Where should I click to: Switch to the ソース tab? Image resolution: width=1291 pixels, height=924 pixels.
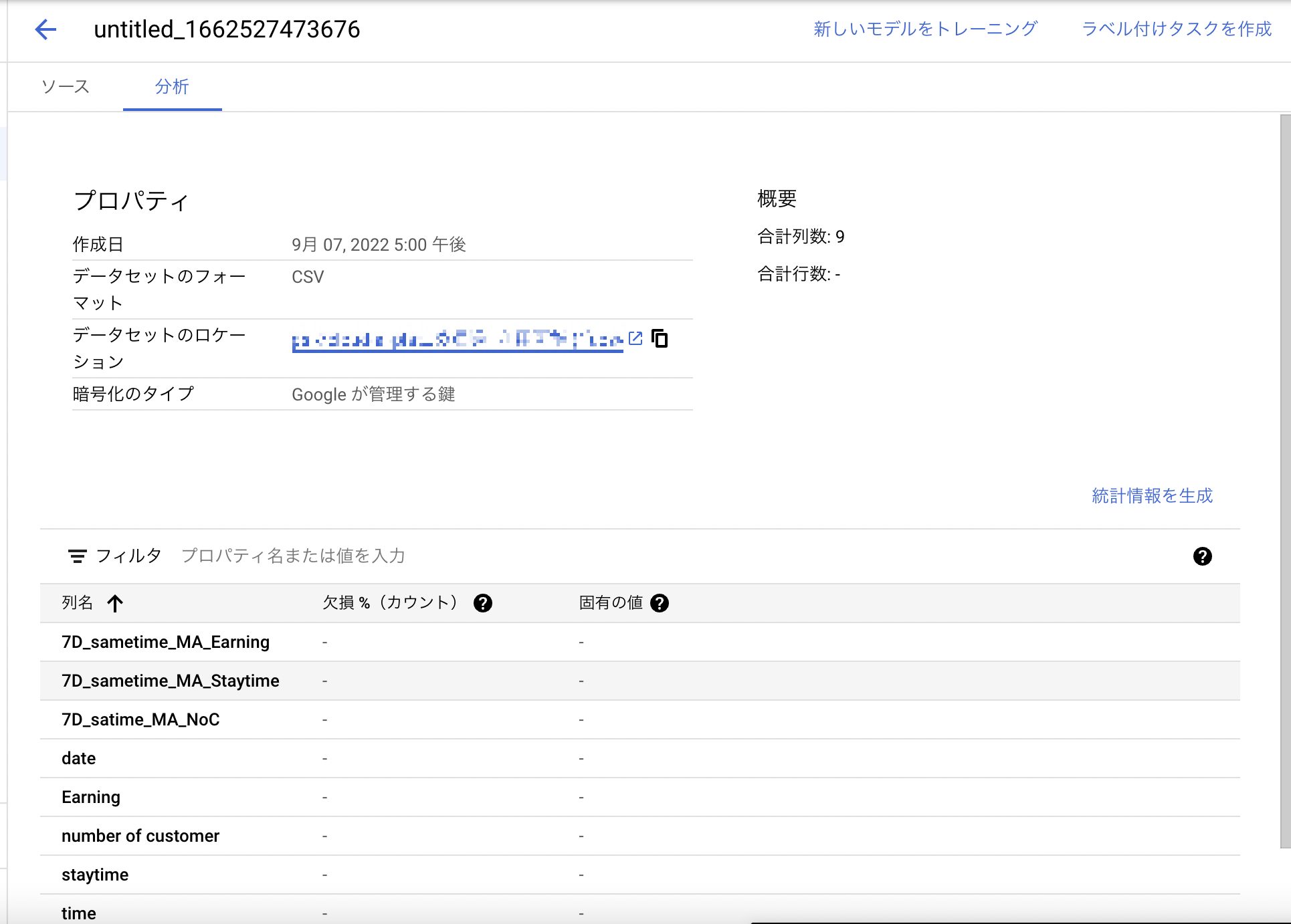[66, 86]
